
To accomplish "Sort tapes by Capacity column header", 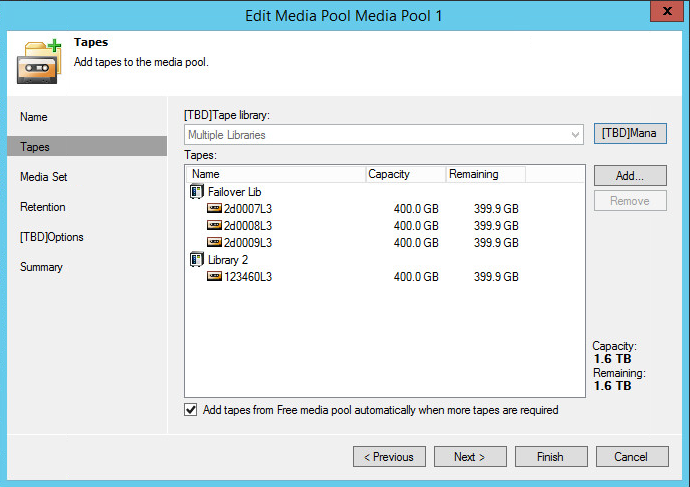I will [405, 174].
